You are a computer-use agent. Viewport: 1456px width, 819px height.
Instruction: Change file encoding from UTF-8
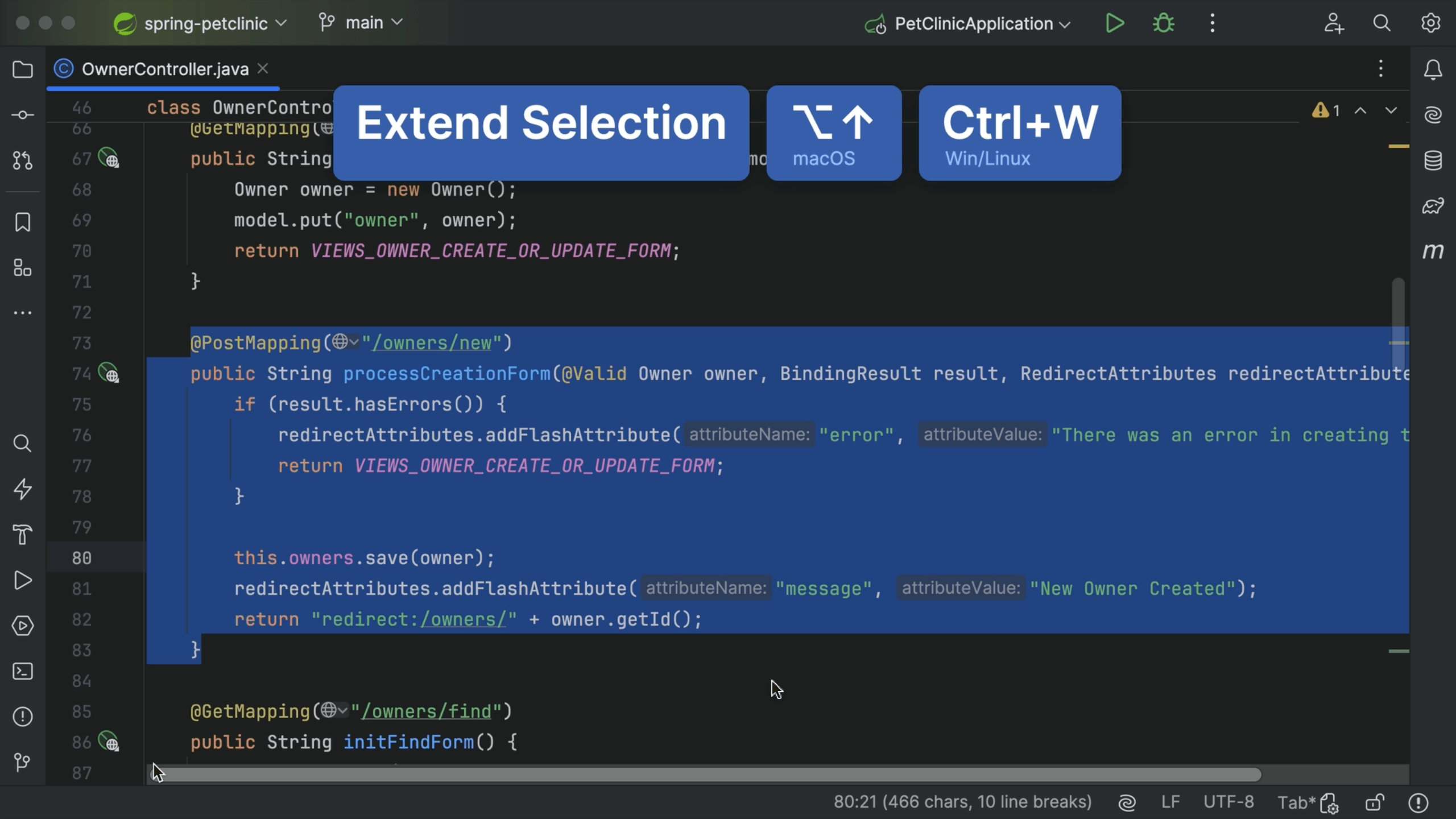click(x=1228, y=801)
